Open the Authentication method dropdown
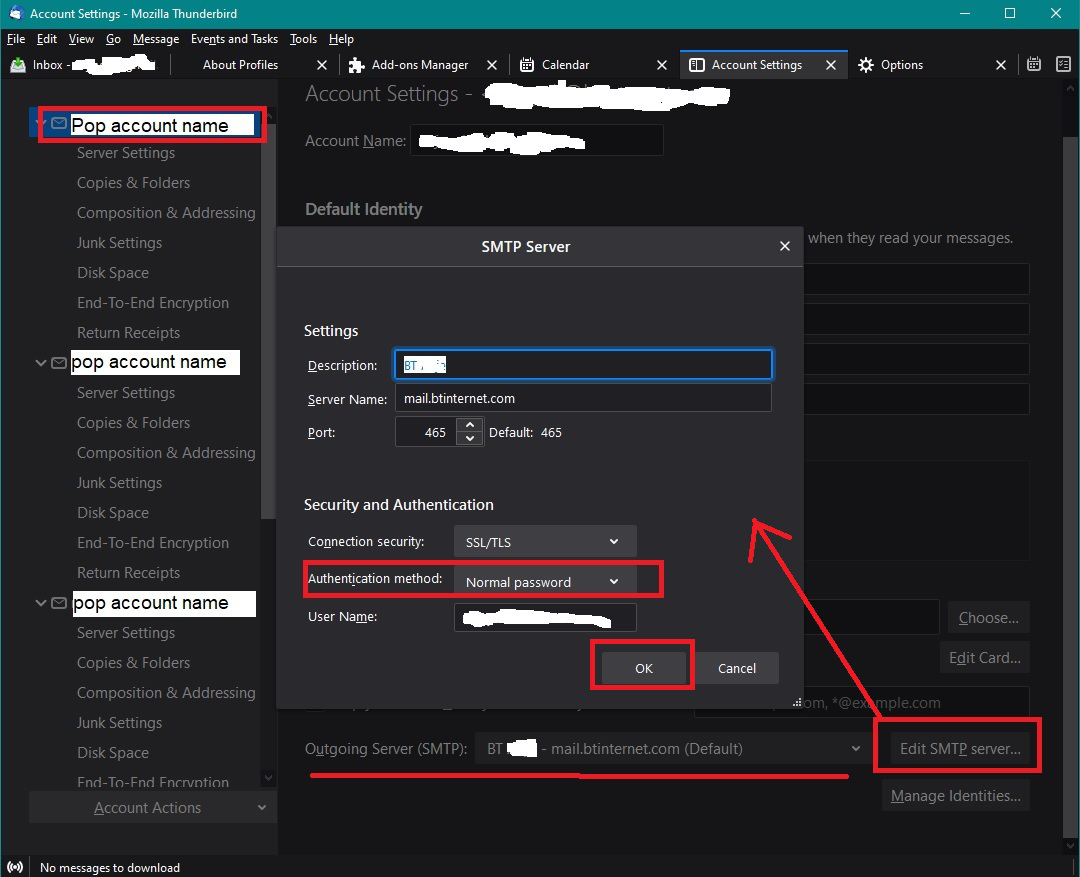The image size is (1080, 877). click(545, 581)
